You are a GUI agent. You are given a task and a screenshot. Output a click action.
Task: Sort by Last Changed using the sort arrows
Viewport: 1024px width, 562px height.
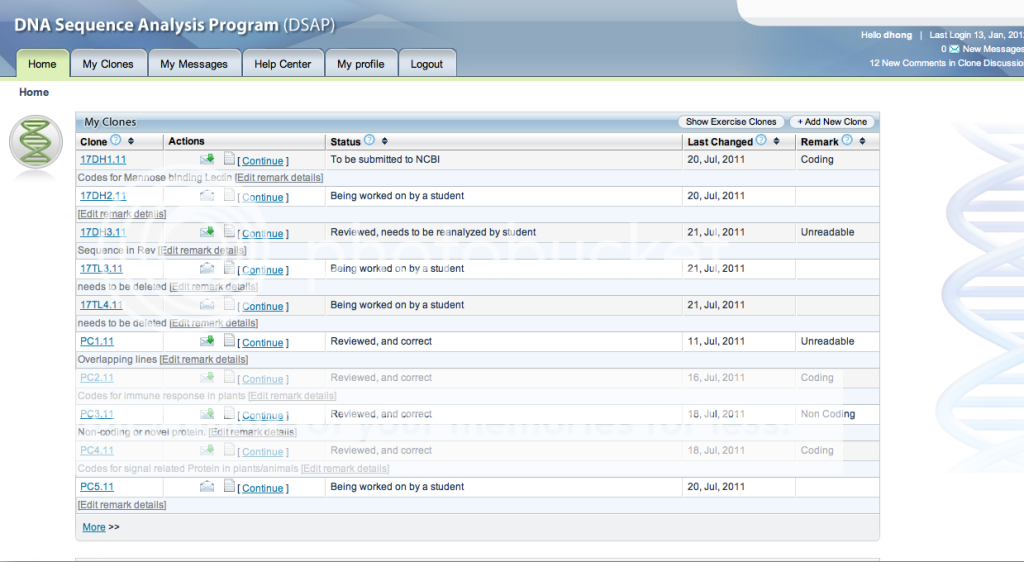776,142
